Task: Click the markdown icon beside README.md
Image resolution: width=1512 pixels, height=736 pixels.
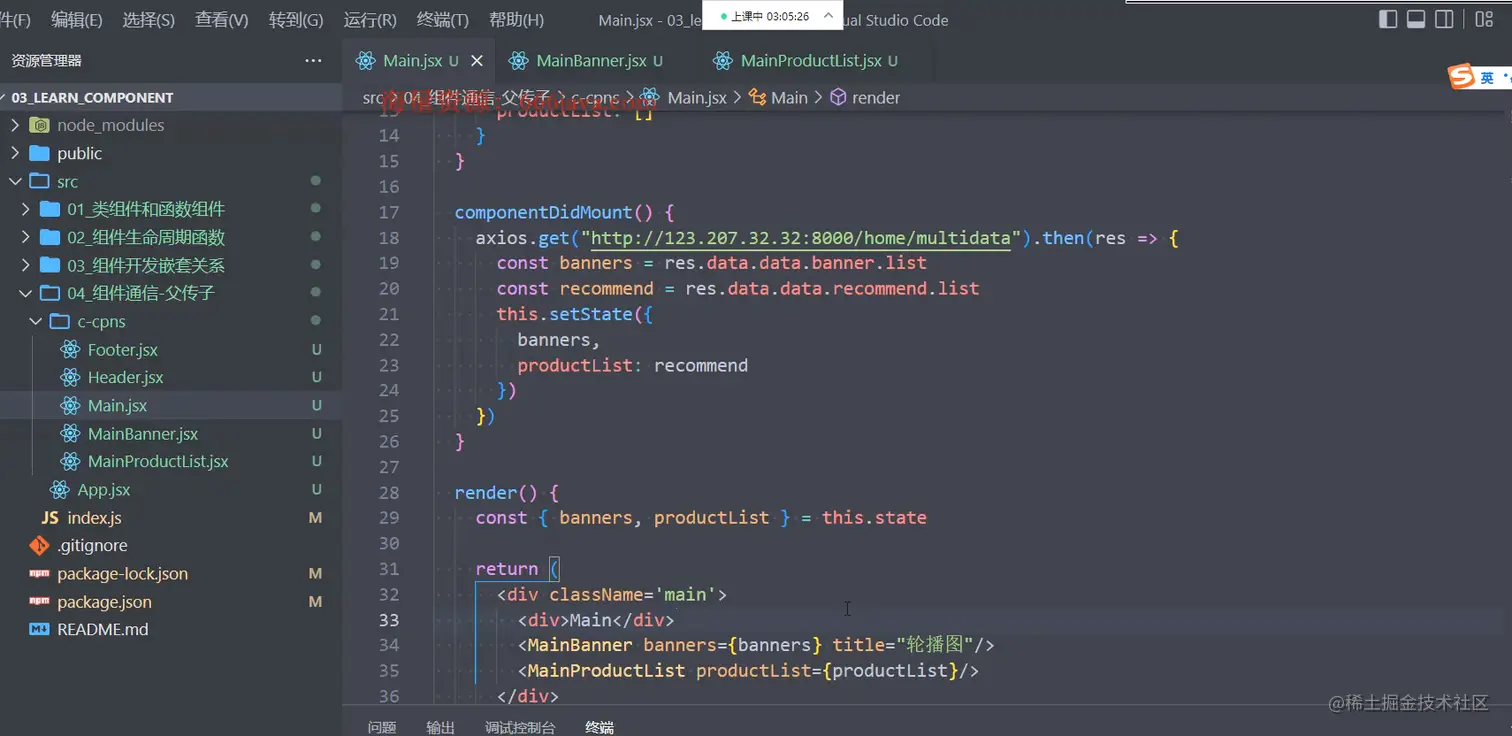Action: click(39, 630)
